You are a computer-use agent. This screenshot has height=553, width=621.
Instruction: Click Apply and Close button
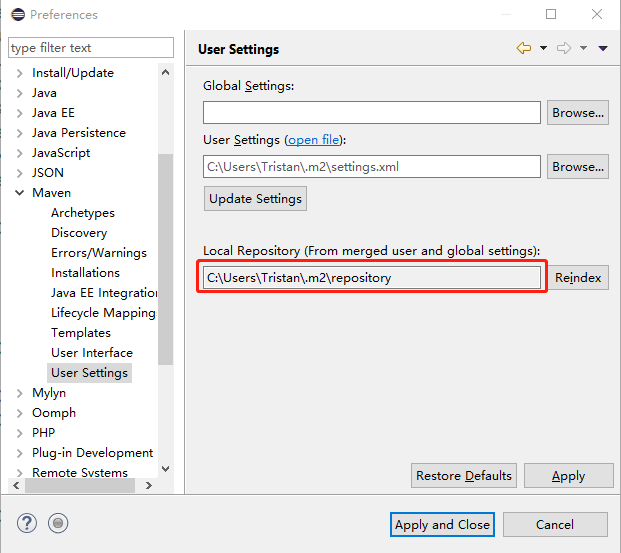pos(442,524)
